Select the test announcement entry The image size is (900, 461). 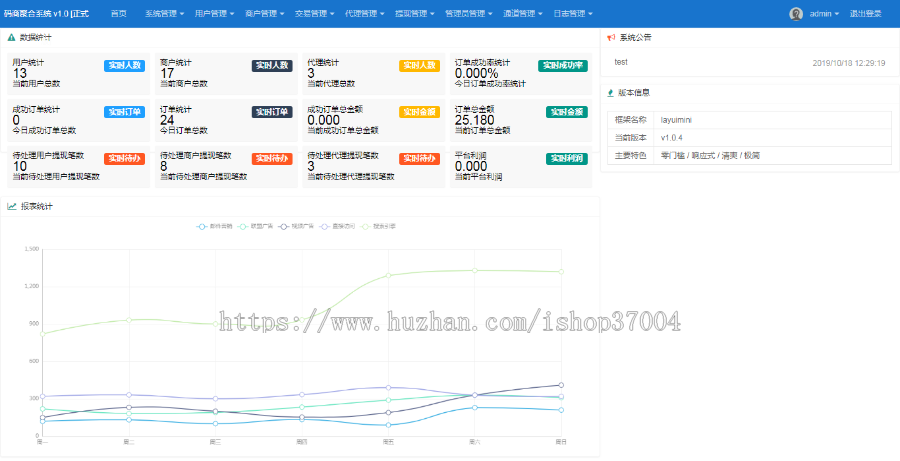point(621,62)
